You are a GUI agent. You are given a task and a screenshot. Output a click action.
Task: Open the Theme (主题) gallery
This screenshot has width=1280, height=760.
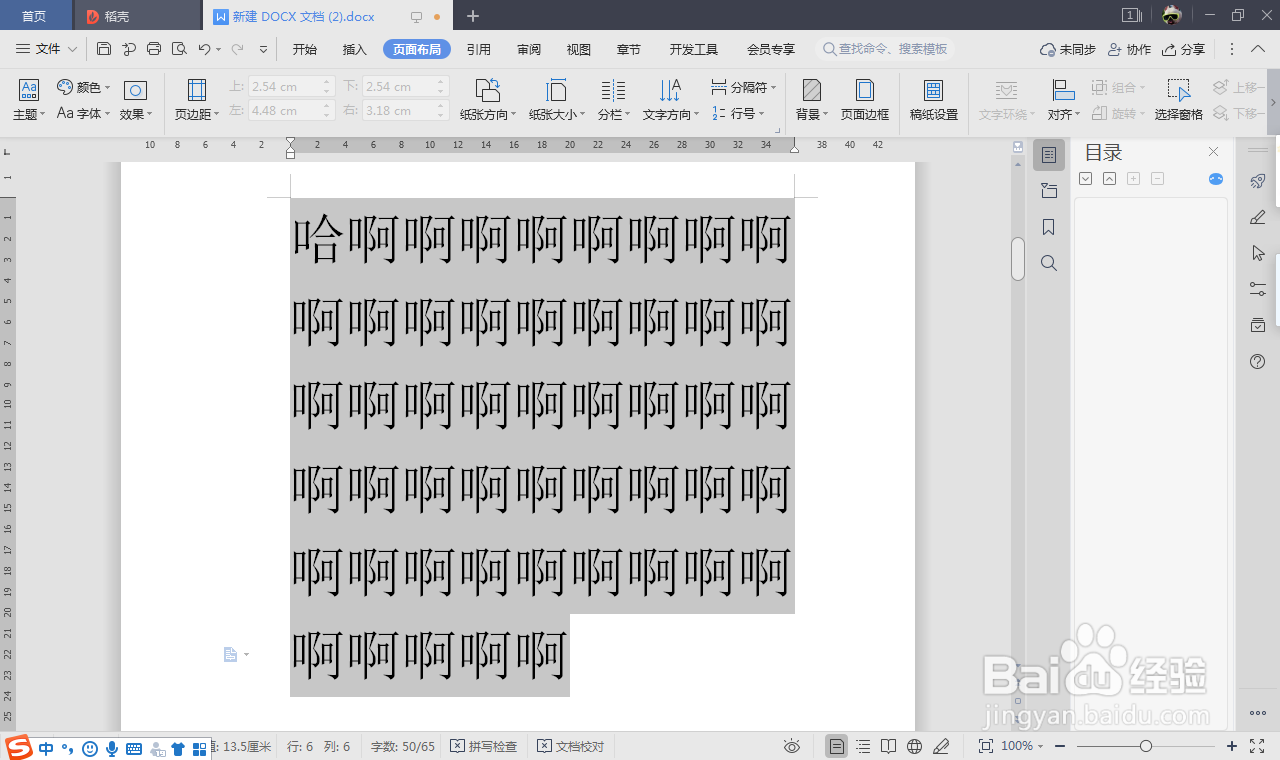click(29, 100)
